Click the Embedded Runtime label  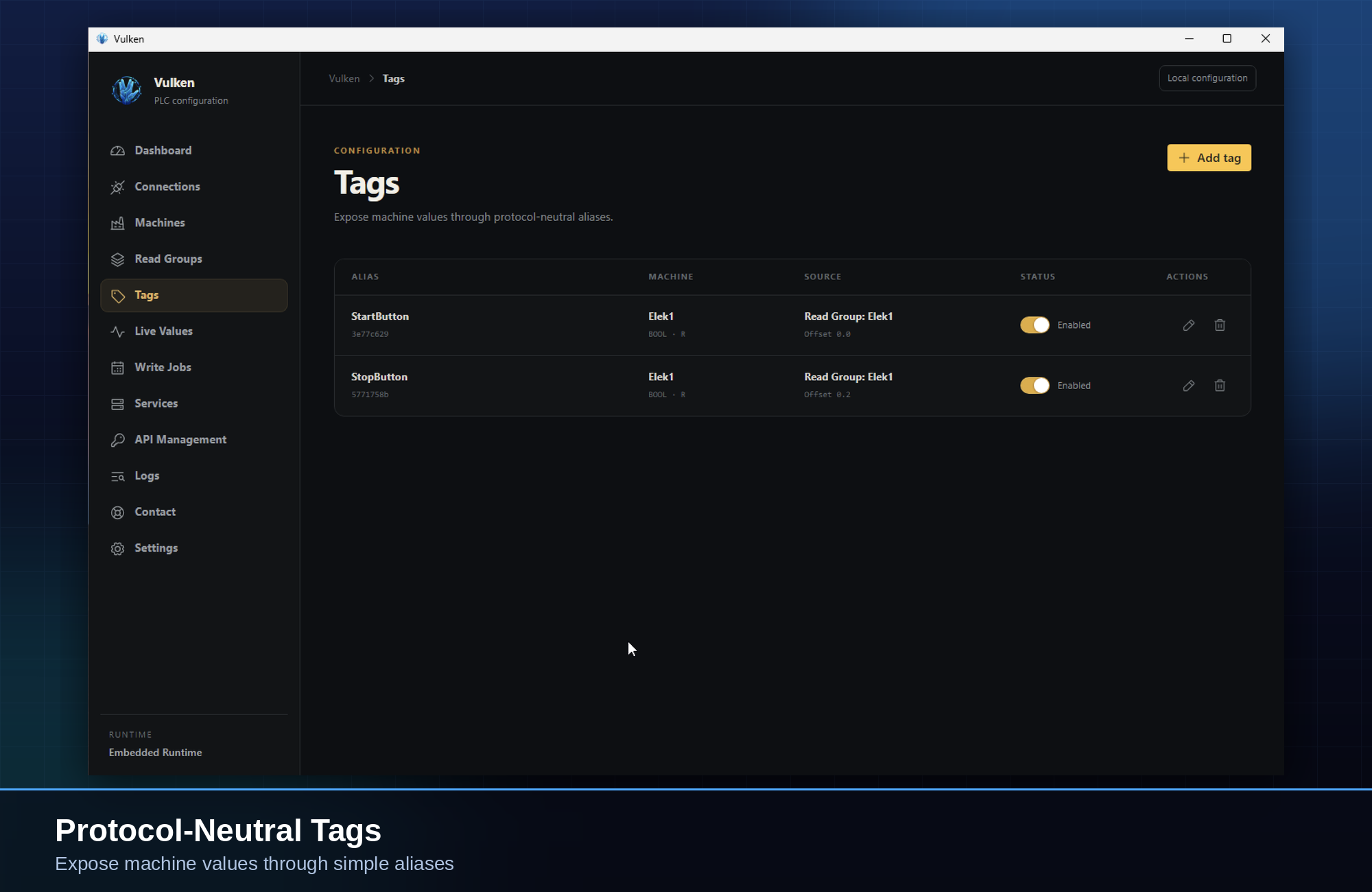pos(155,753)
